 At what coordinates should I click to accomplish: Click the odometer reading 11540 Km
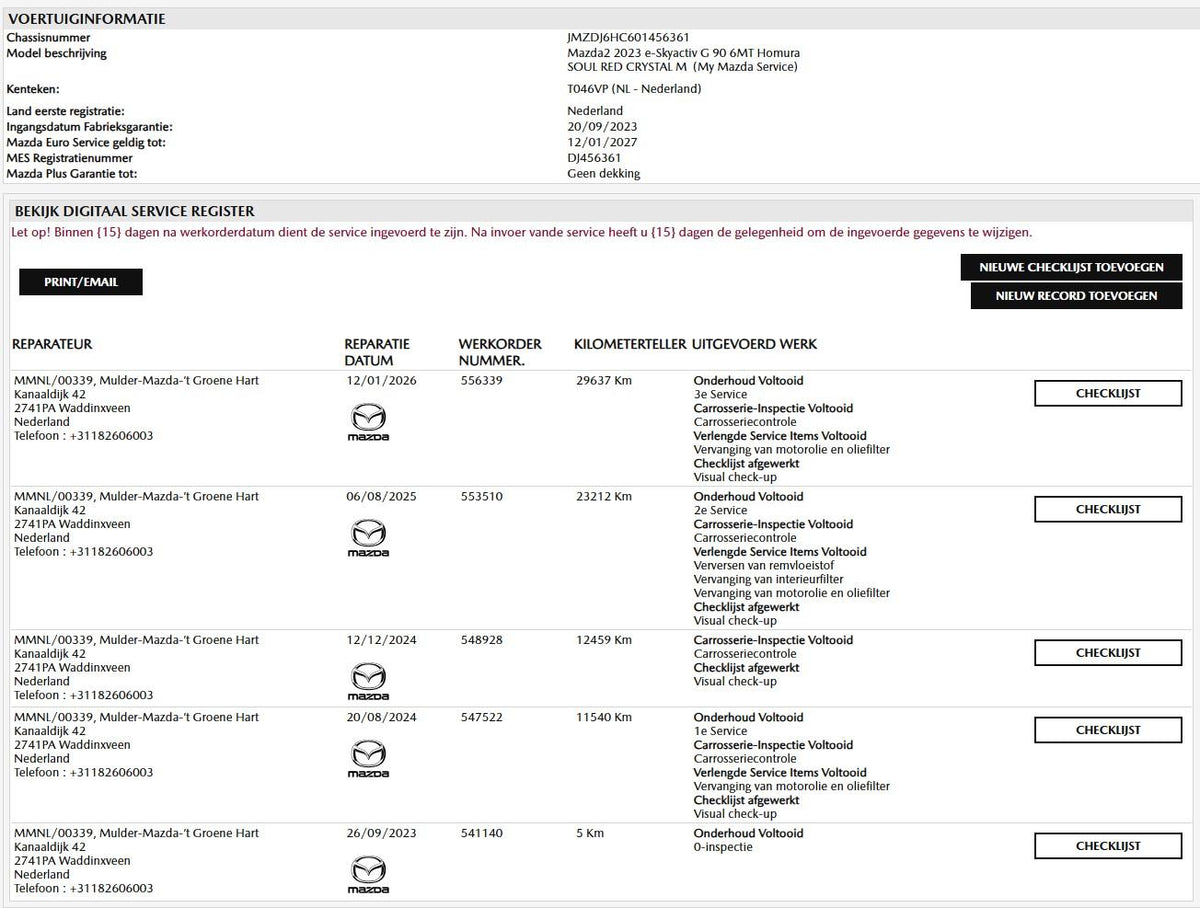pyautogui.click(x=604, y=718)
